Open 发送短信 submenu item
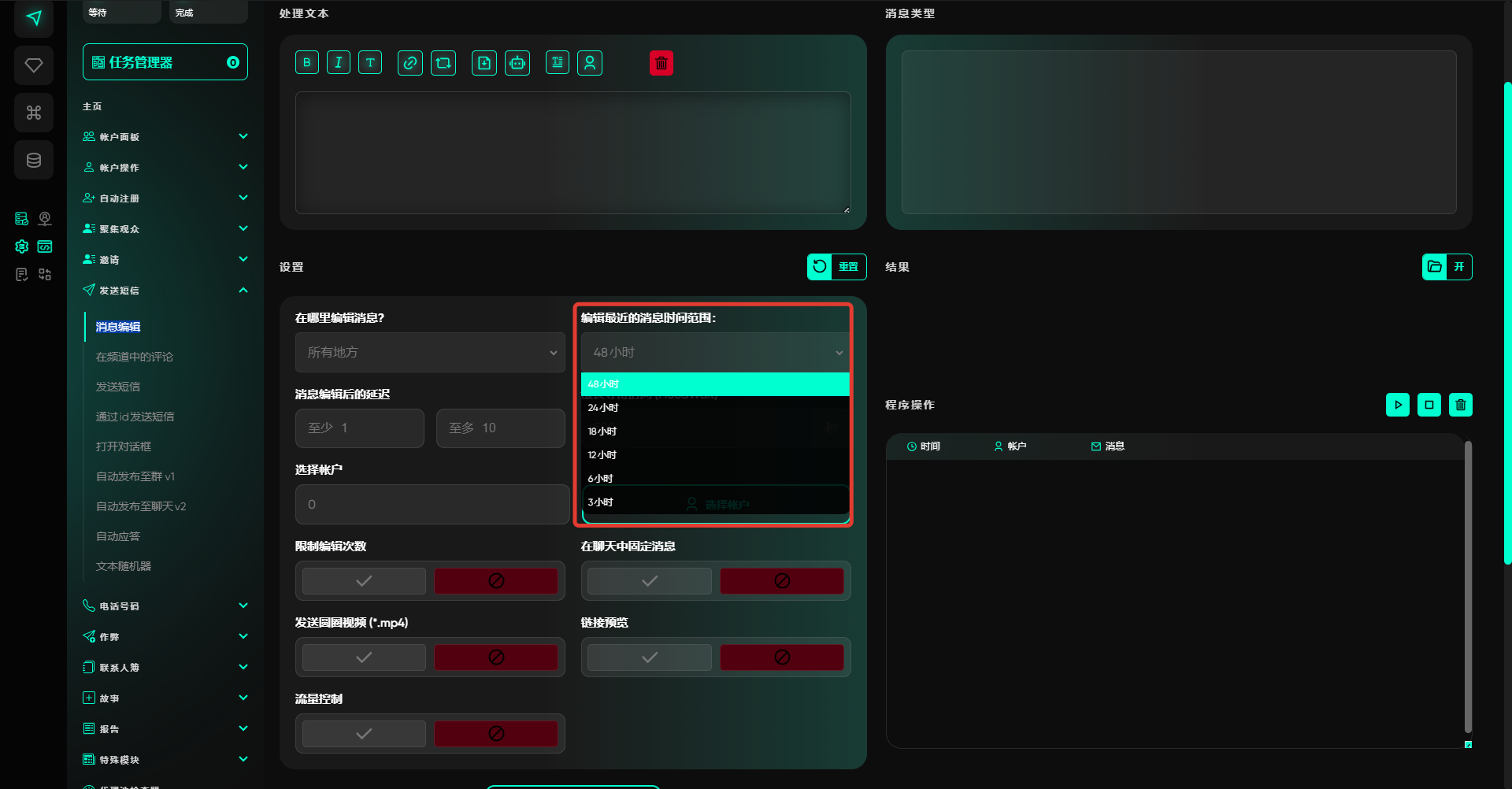Screen dimensions: 1512x789 tap(118, 387)
